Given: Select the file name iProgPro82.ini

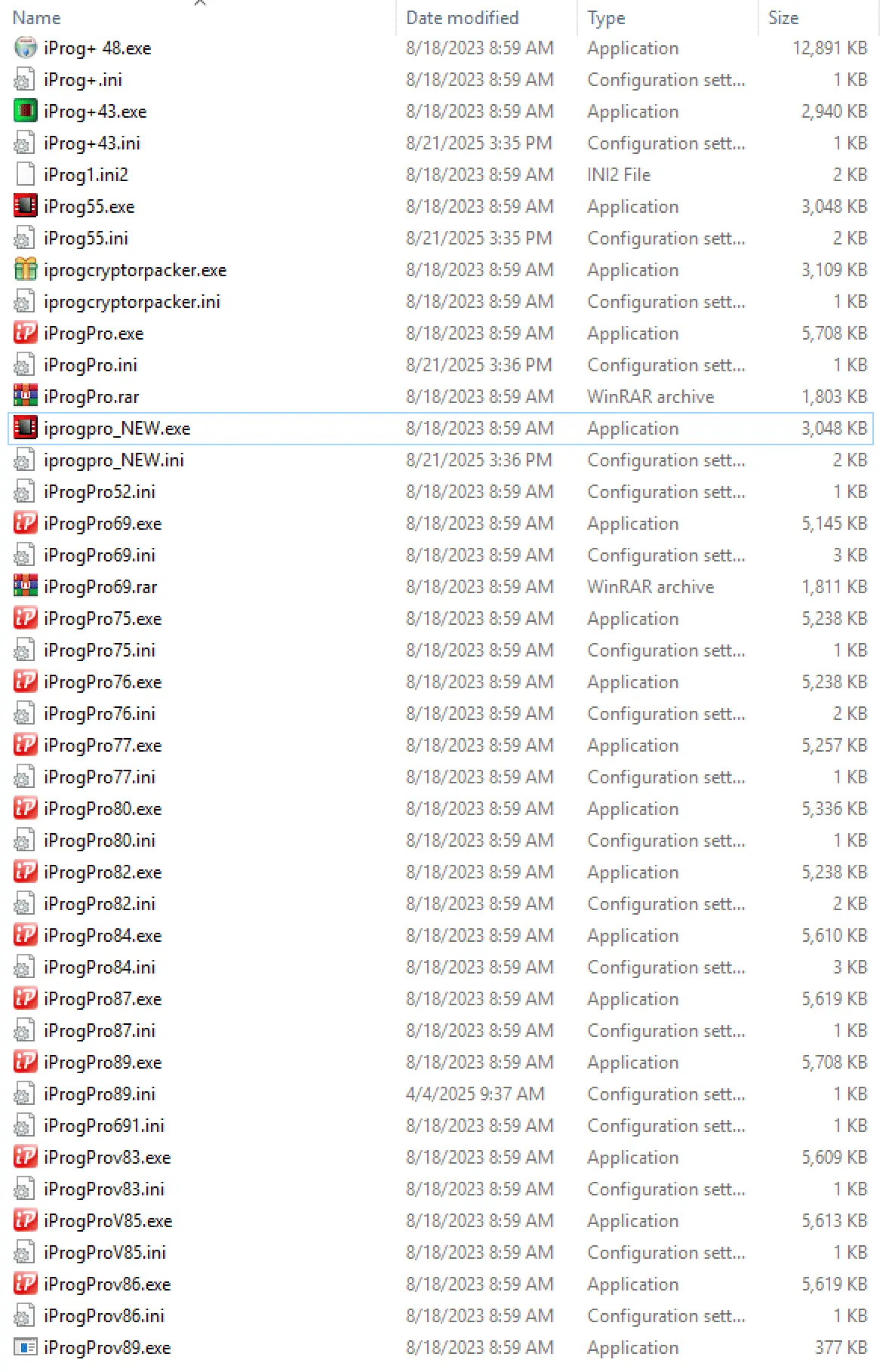Looking at the screenshot, I should click(x=100, y=904).
